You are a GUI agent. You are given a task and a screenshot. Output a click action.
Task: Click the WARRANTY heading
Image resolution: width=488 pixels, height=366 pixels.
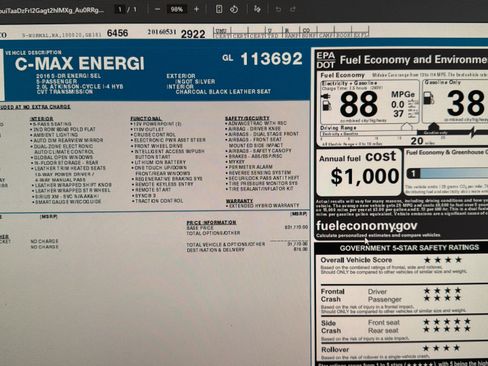coord(239,201)
